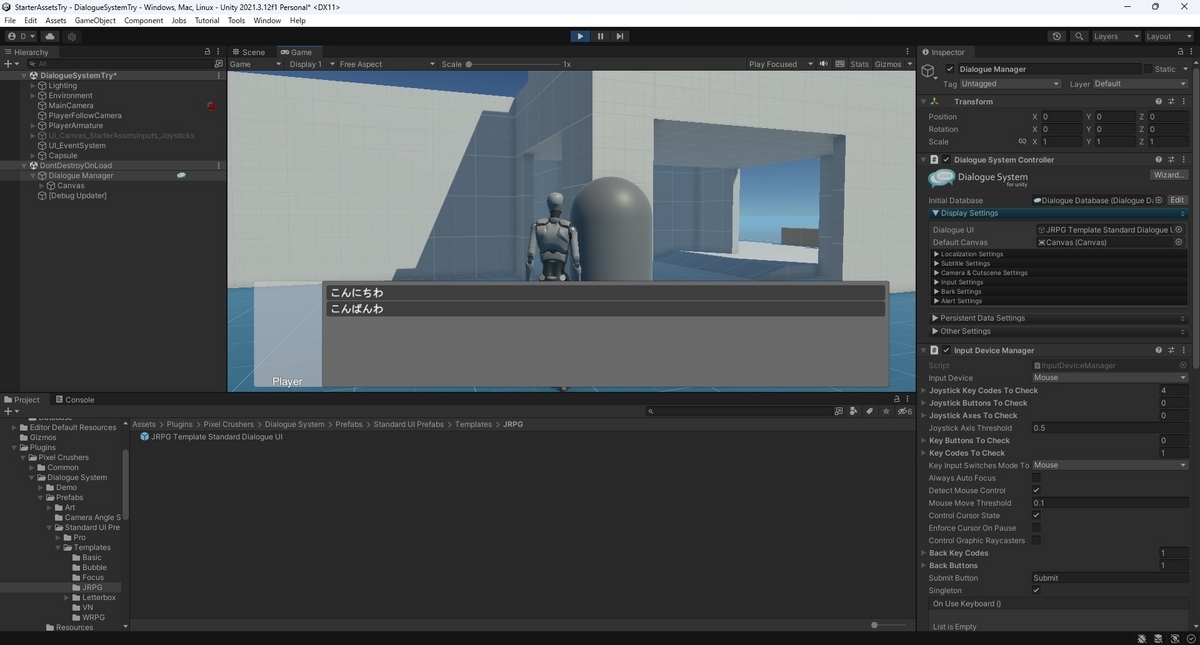
Task: Toggle the Singleton checkbox
Action: point(1036,590)
